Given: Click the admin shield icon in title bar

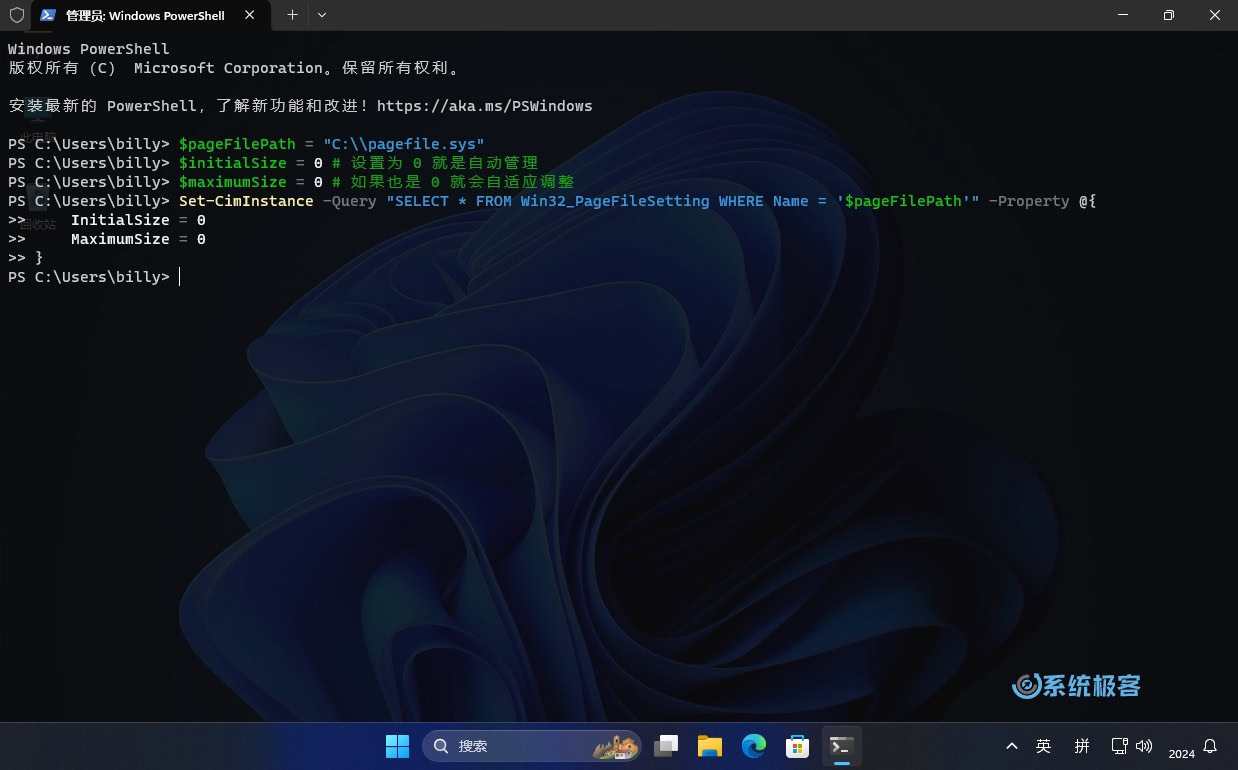Looking at the screenshot, I should point(17,15).
